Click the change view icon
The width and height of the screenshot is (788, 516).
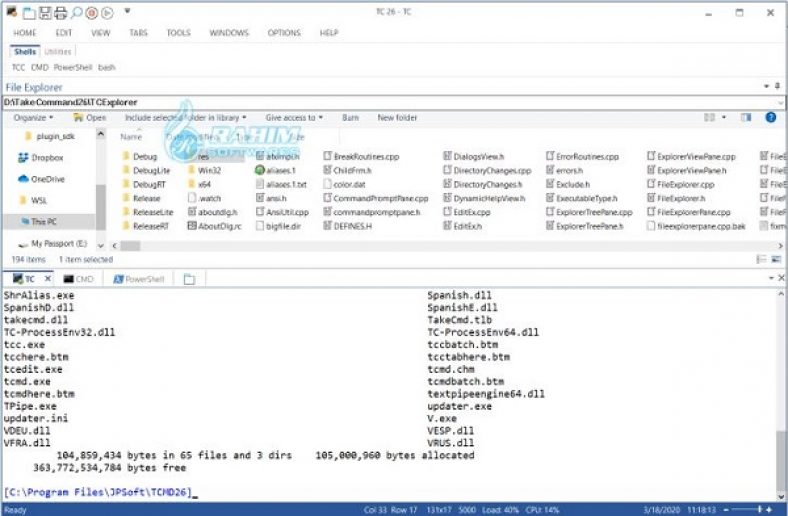(x=709, y=118)
